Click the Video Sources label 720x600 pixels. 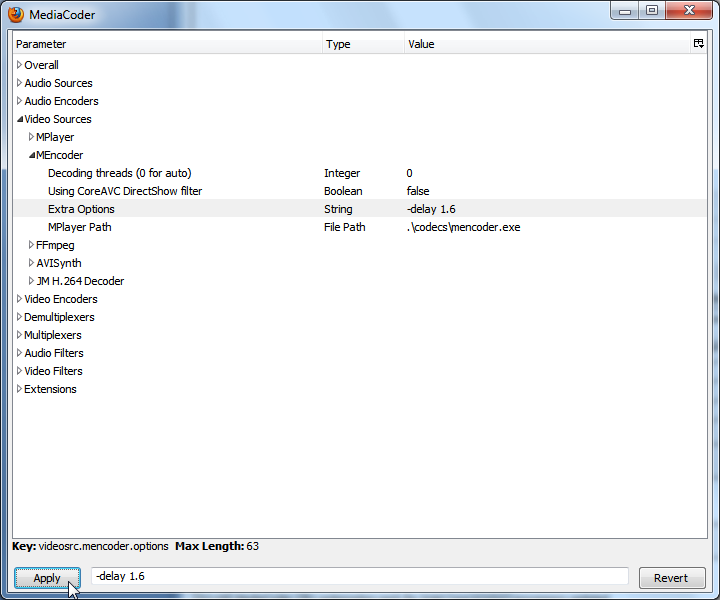pyautogui.click(x=58, y=119)
